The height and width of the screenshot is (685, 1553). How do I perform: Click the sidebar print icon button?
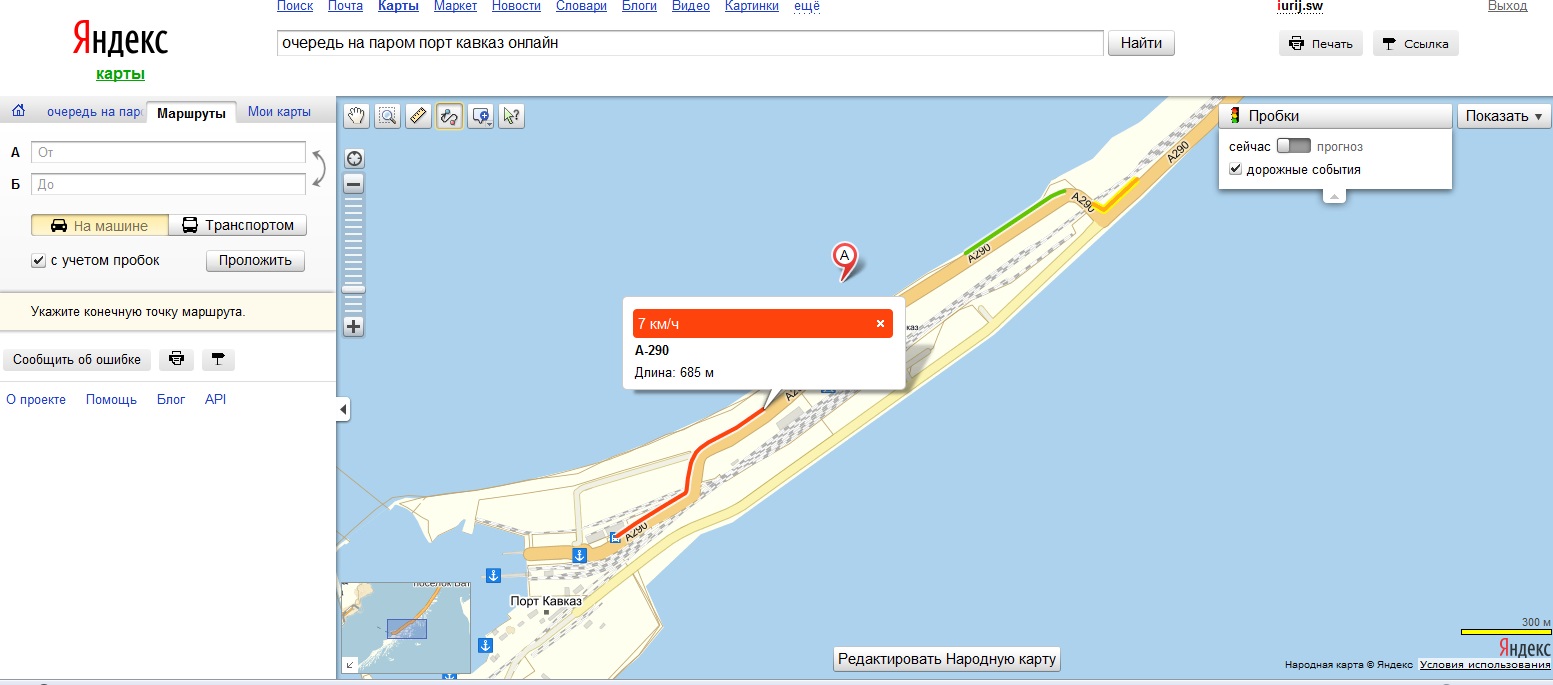pos(176,359)
